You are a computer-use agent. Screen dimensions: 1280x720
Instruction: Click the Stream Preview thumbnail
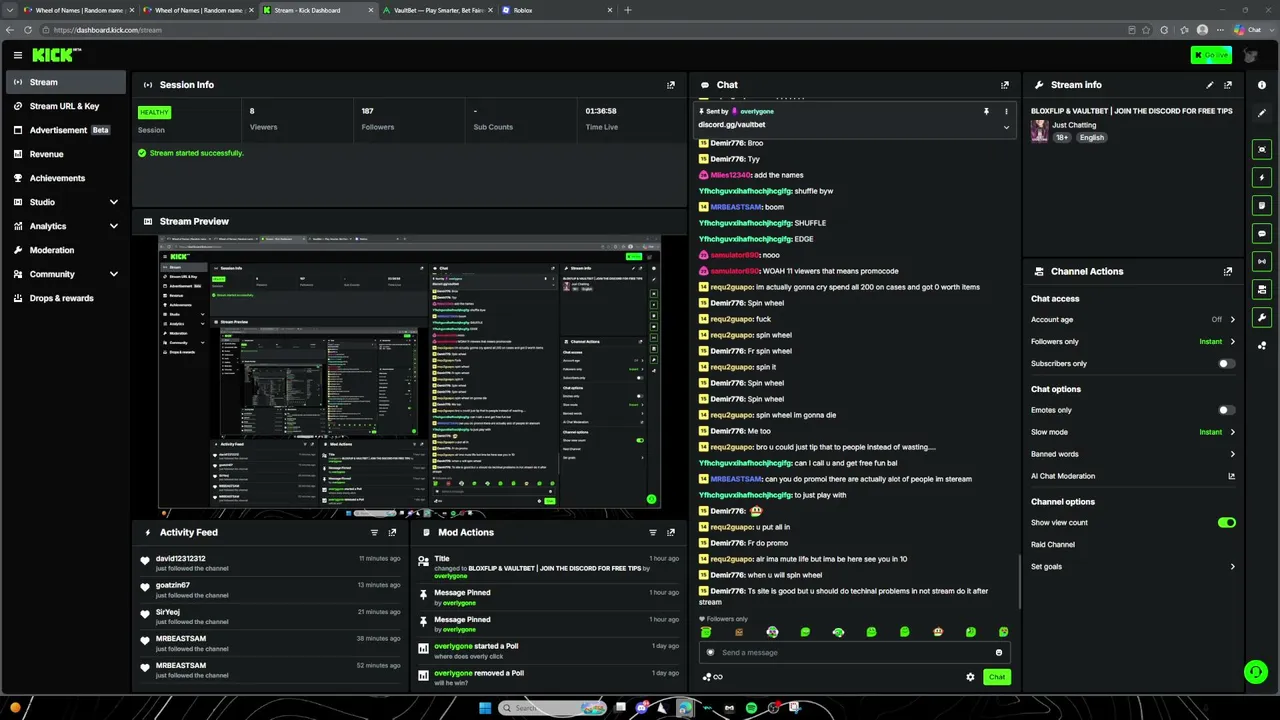tap(409, 375)
